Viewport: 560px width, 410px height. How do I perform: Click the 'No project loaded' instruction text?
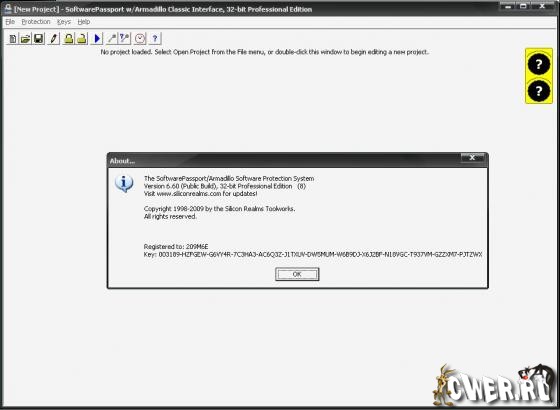coord(264,52)
